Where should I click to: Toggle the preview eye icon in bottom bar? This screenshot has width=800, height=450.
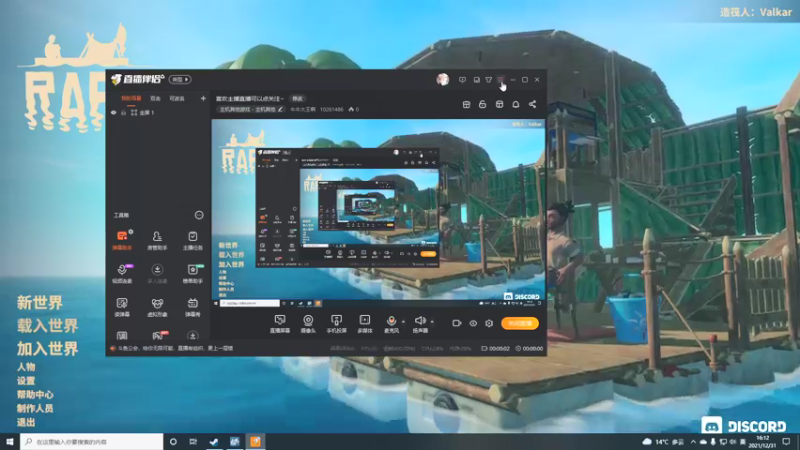(473, 323)
